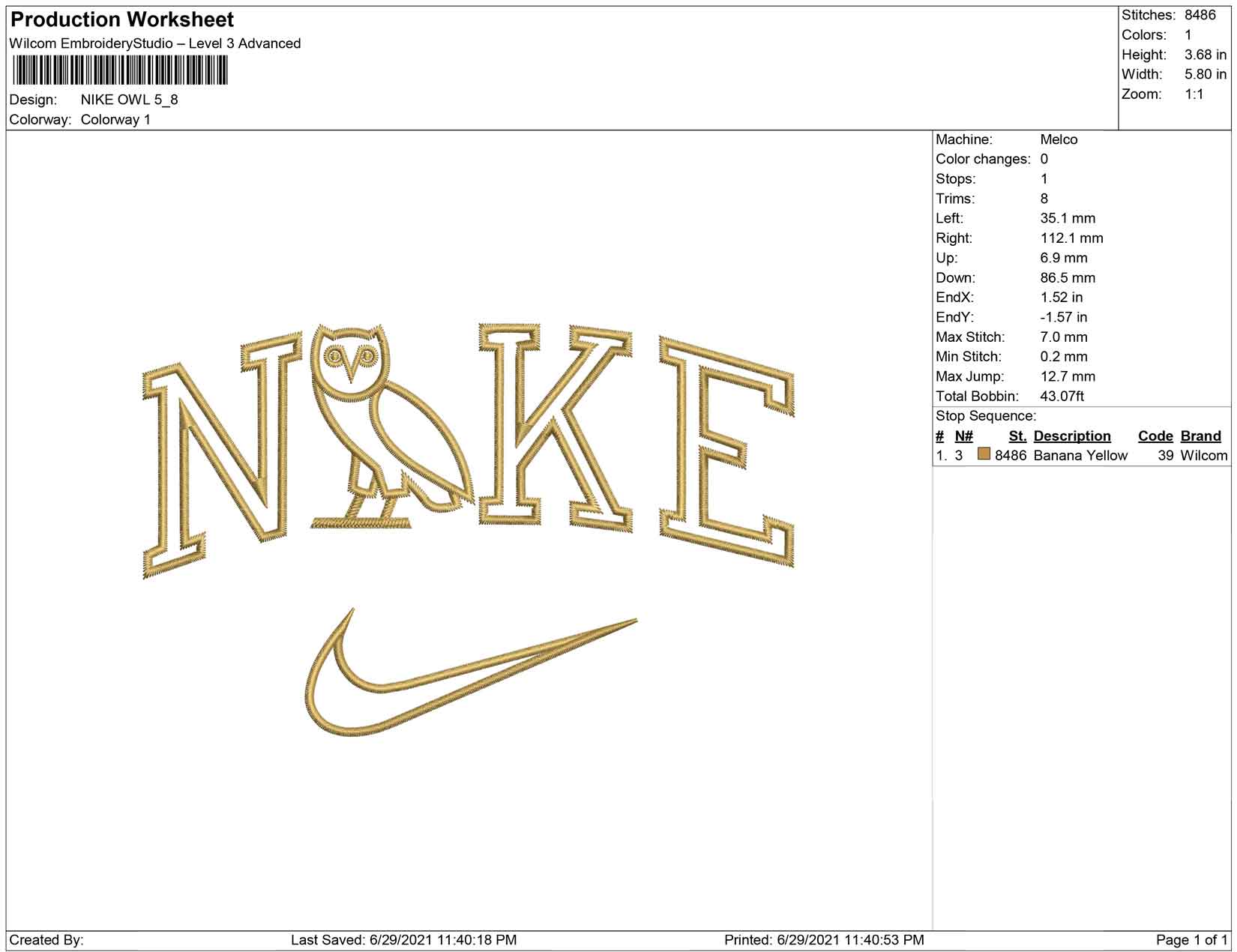Click the embroidered letter E in the design
The image size is (1237, 952).
click(x=726, y=451)
